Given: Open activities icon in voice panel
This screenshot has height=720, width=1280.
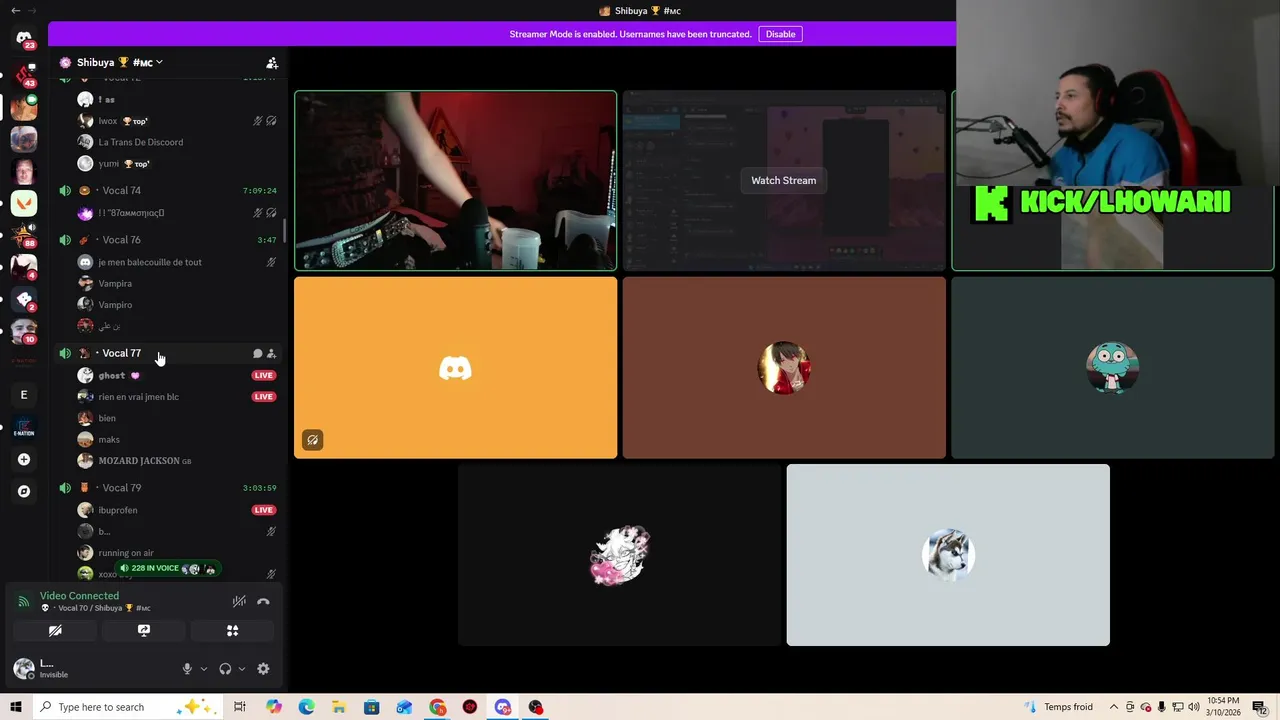Looking at the screenshot, I should (232, 631).
